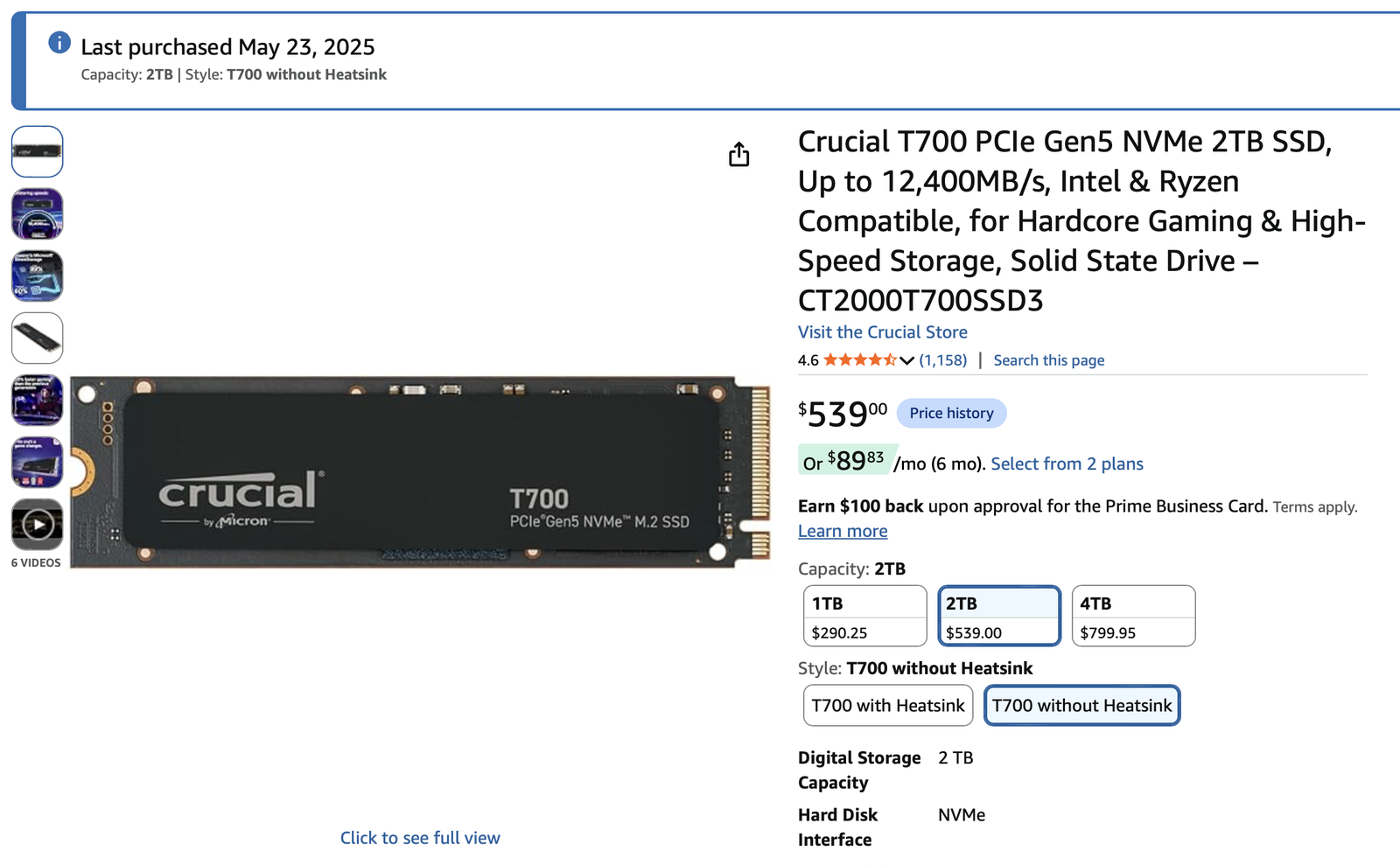This screenshot has height=865, width=1400.
Task: View the game changer thumbnail
Action: 37,462
